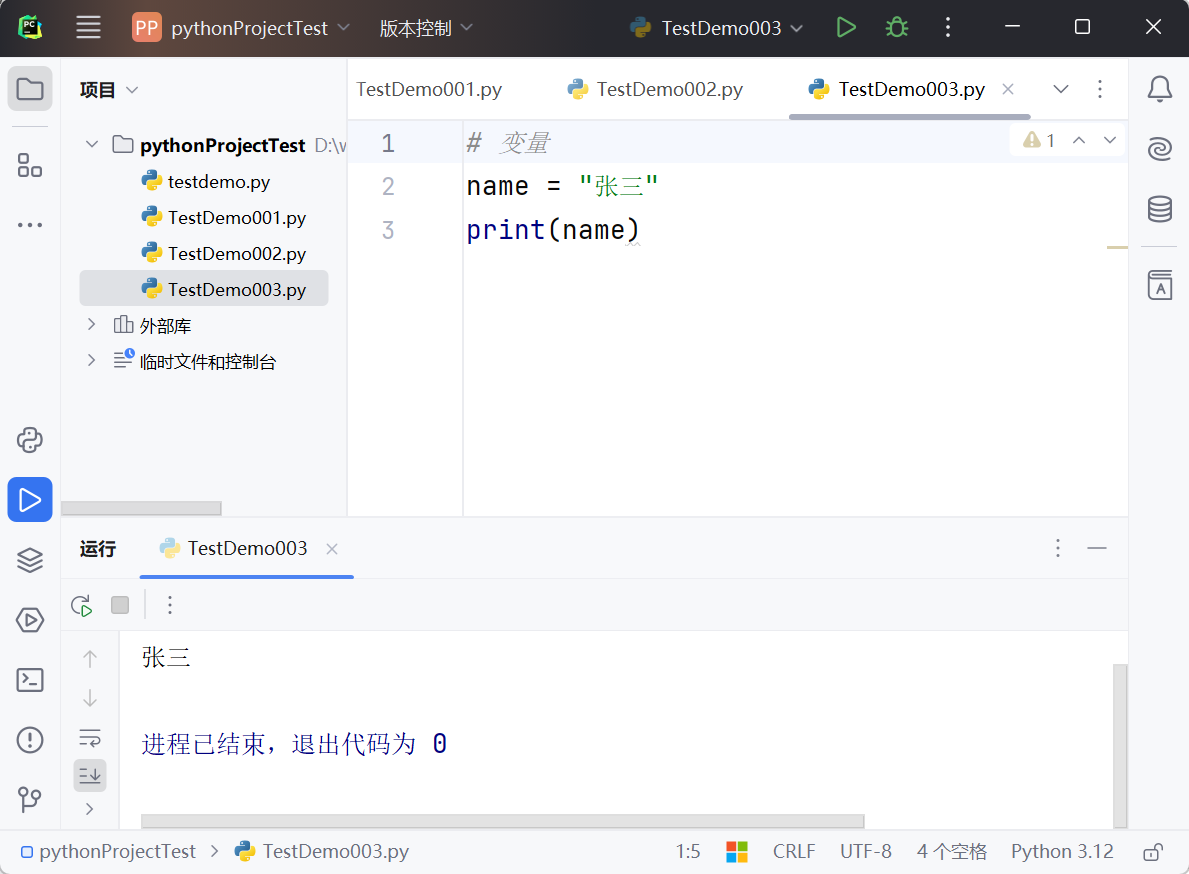
Task: Expand the 外部库 node
Action: [92, 324]
